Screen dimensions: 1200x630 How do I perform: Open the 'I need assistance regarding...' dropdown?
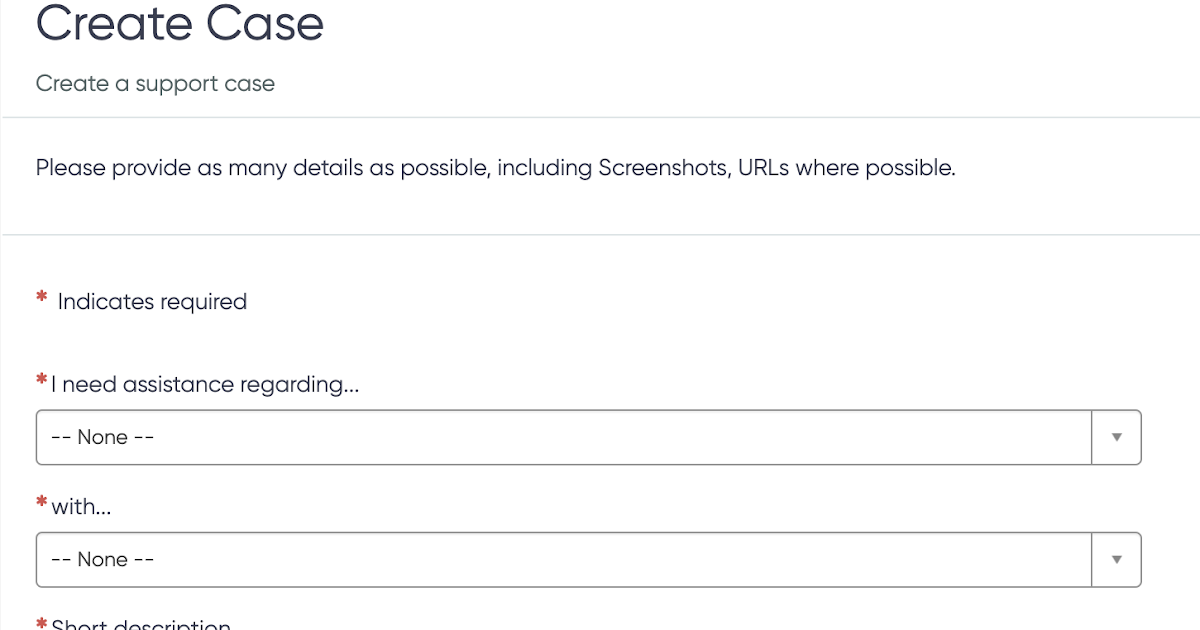pyautogui.click(x=564, y=437)
